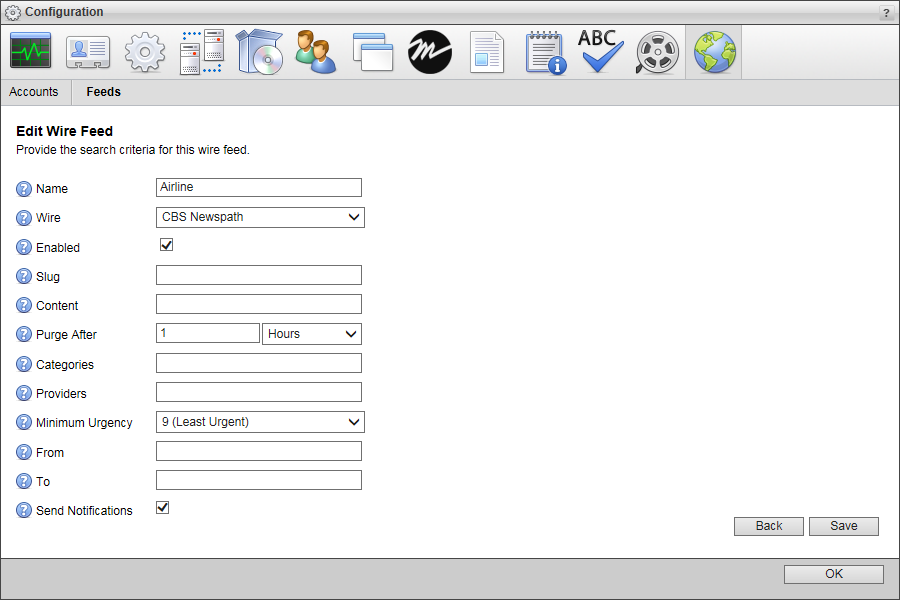Open the system monitor heartbeat icon
This screenshot has width=900, height=600.
point(30,51)
